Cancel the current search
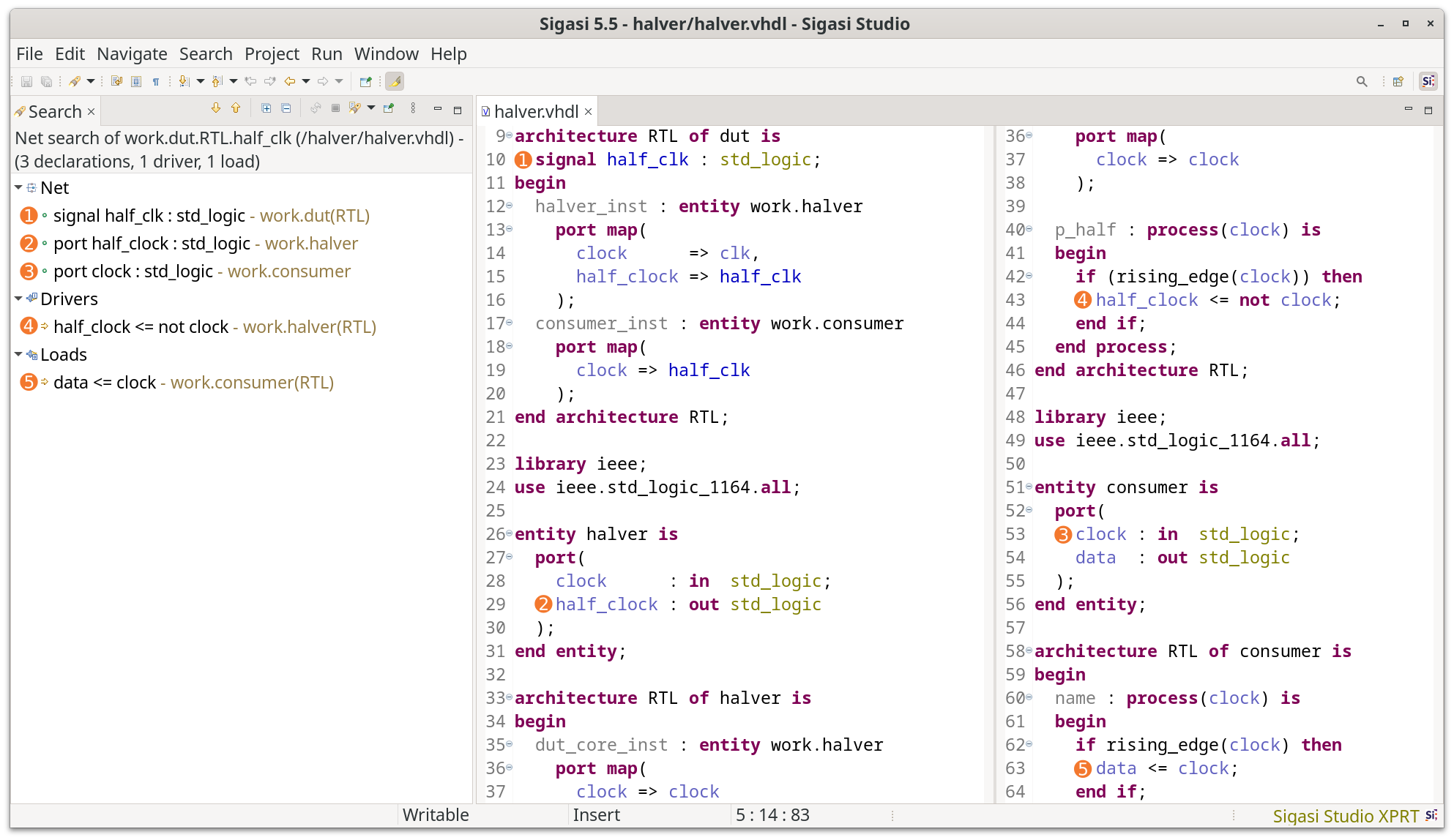The width and height of the screenshot is (1454, 840). click(x=335, y=108)
